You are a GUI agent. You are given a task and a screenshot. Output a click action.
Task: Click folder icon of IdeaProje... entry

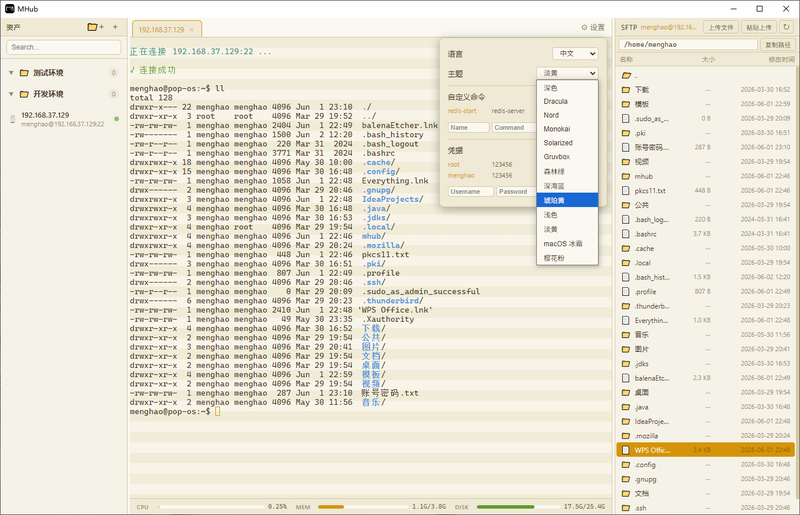(626, 422)
